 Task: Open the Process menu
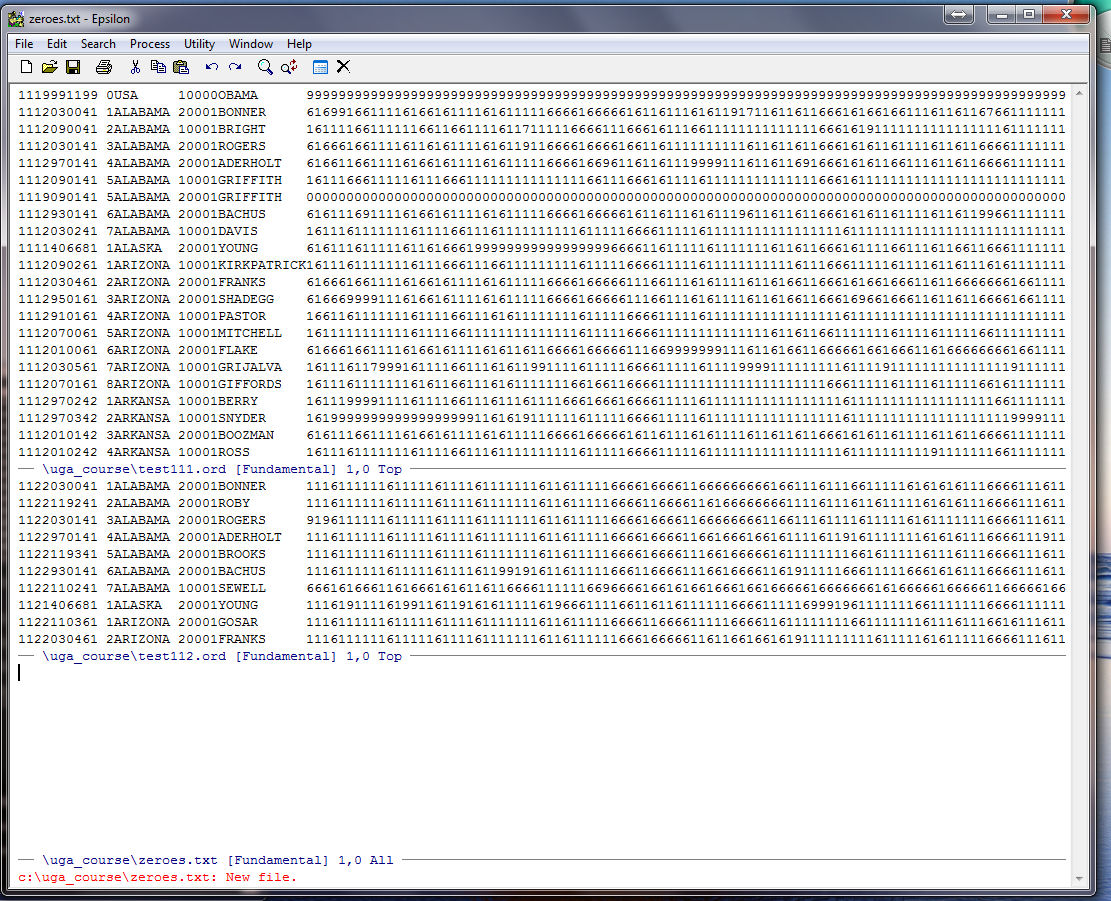150,44
